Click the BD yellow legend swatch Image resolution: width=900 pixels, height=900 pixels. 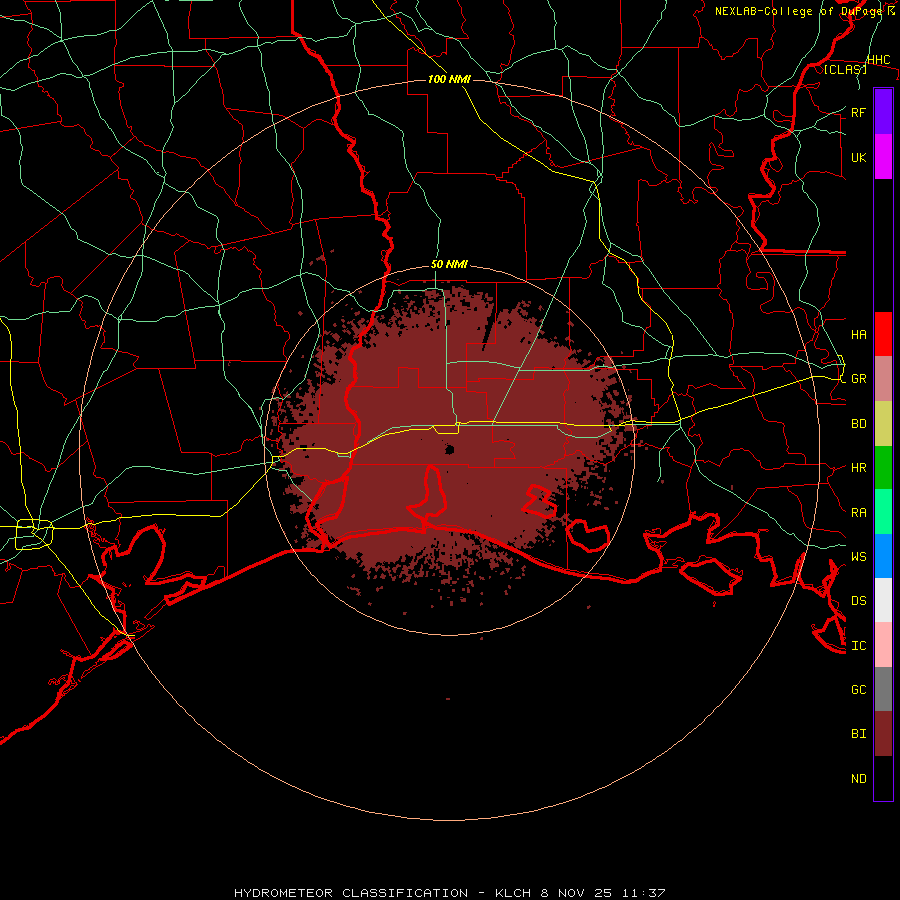point(883,424)
